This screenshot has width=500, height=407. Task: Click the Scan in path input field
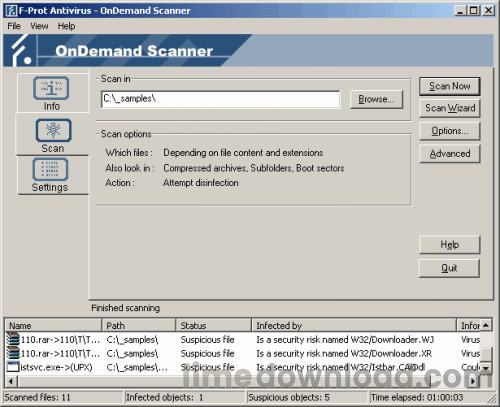pos(221,99)
